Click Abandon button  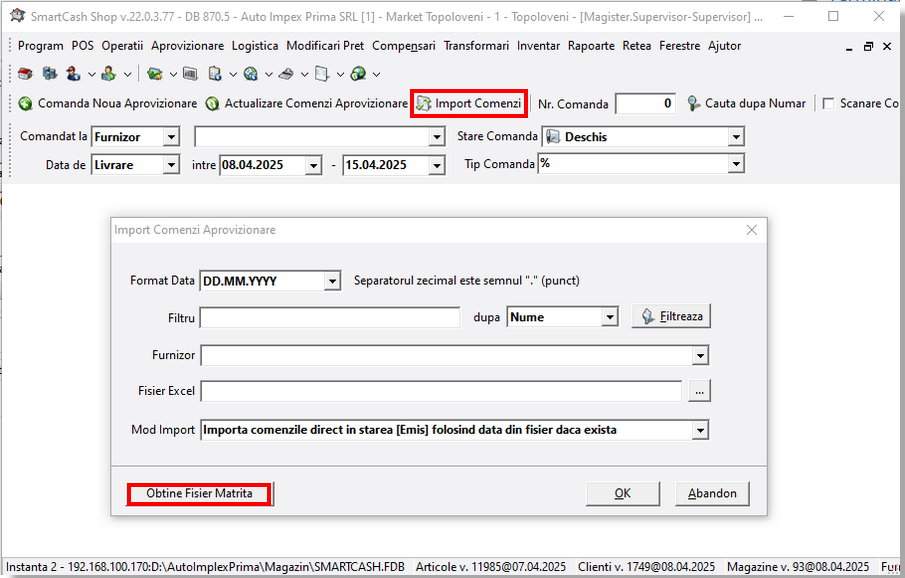pos(712,494)
